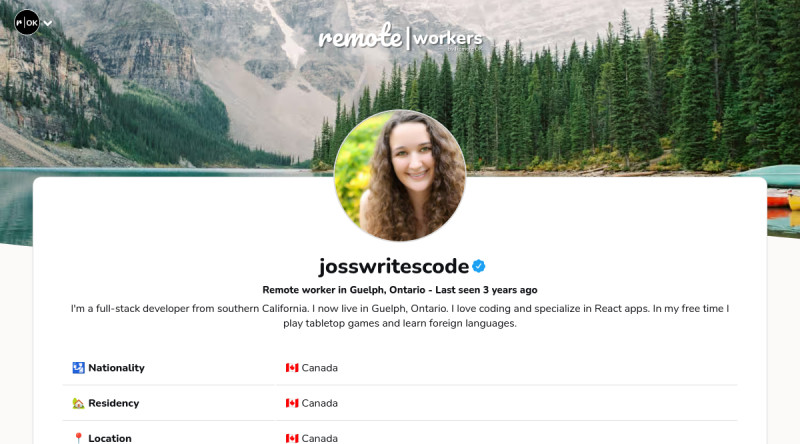This screenshot has height=444, width=800.
Task: Click the Residency house icon
Action: (78, 403)
